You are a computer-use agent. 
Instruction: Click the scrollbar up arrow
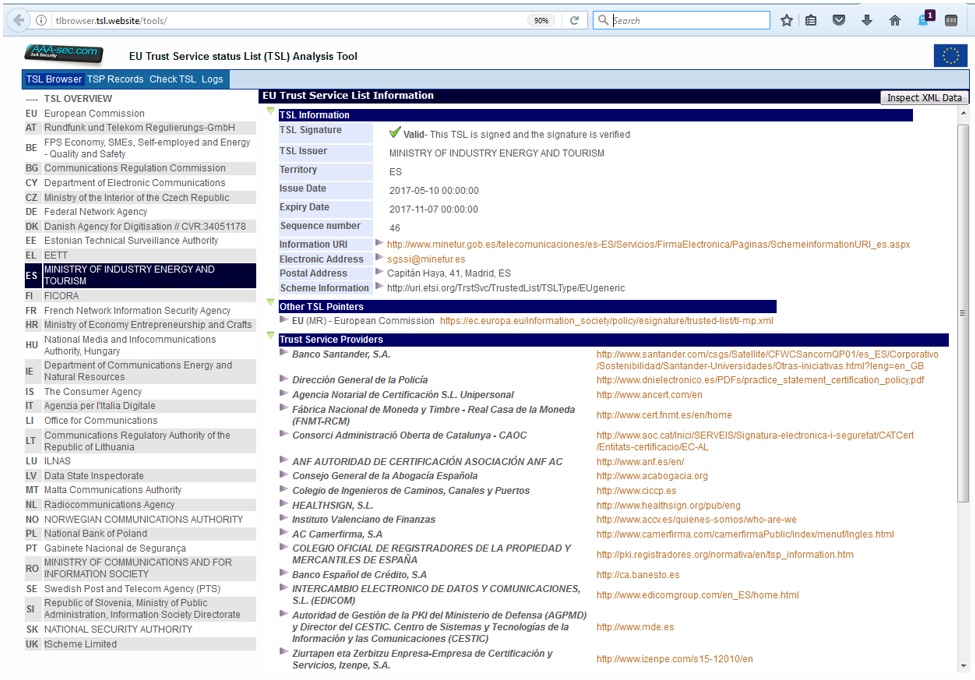(963, 114)
